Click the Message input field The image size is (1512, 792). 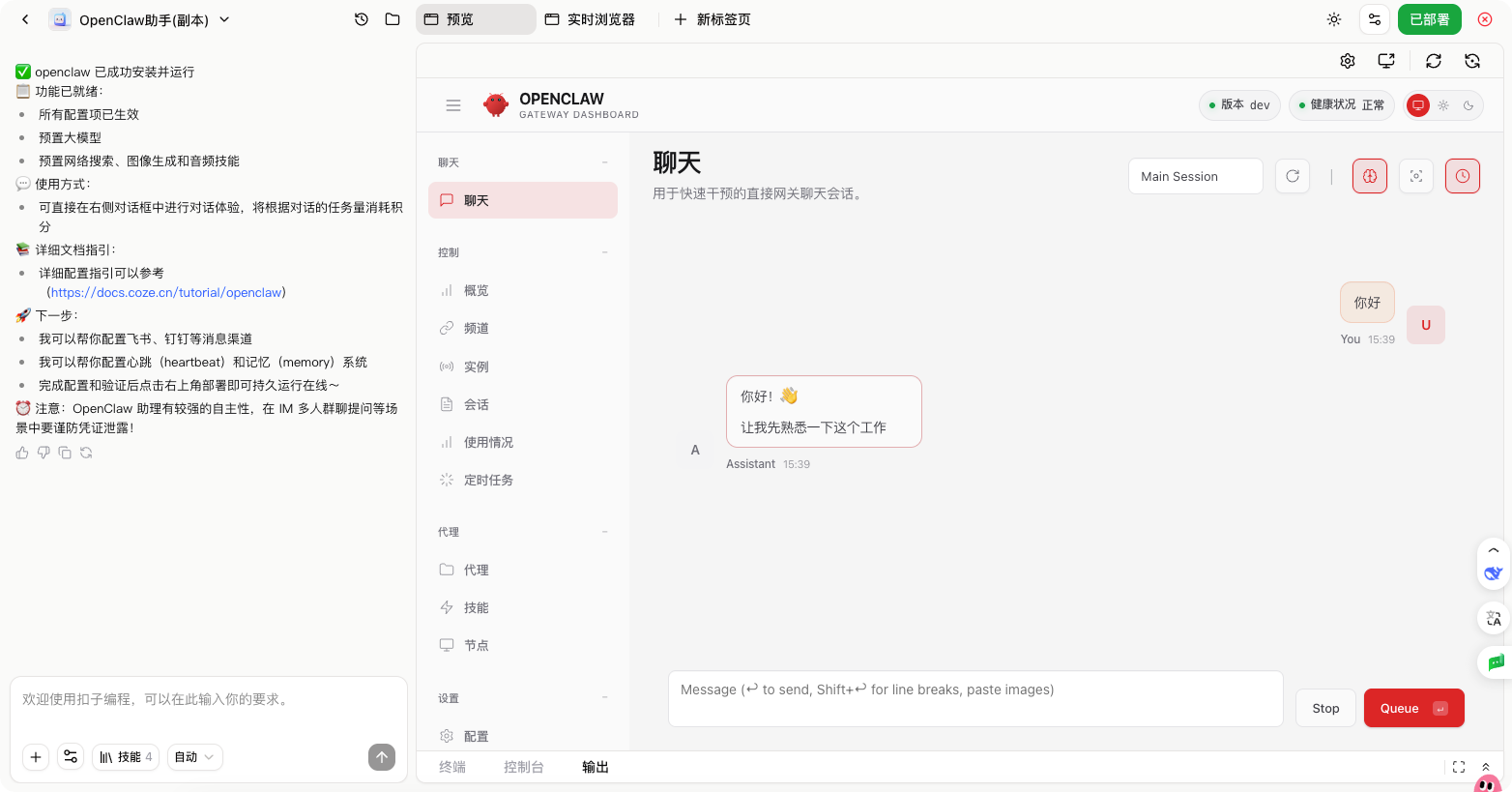pos(974,698)
